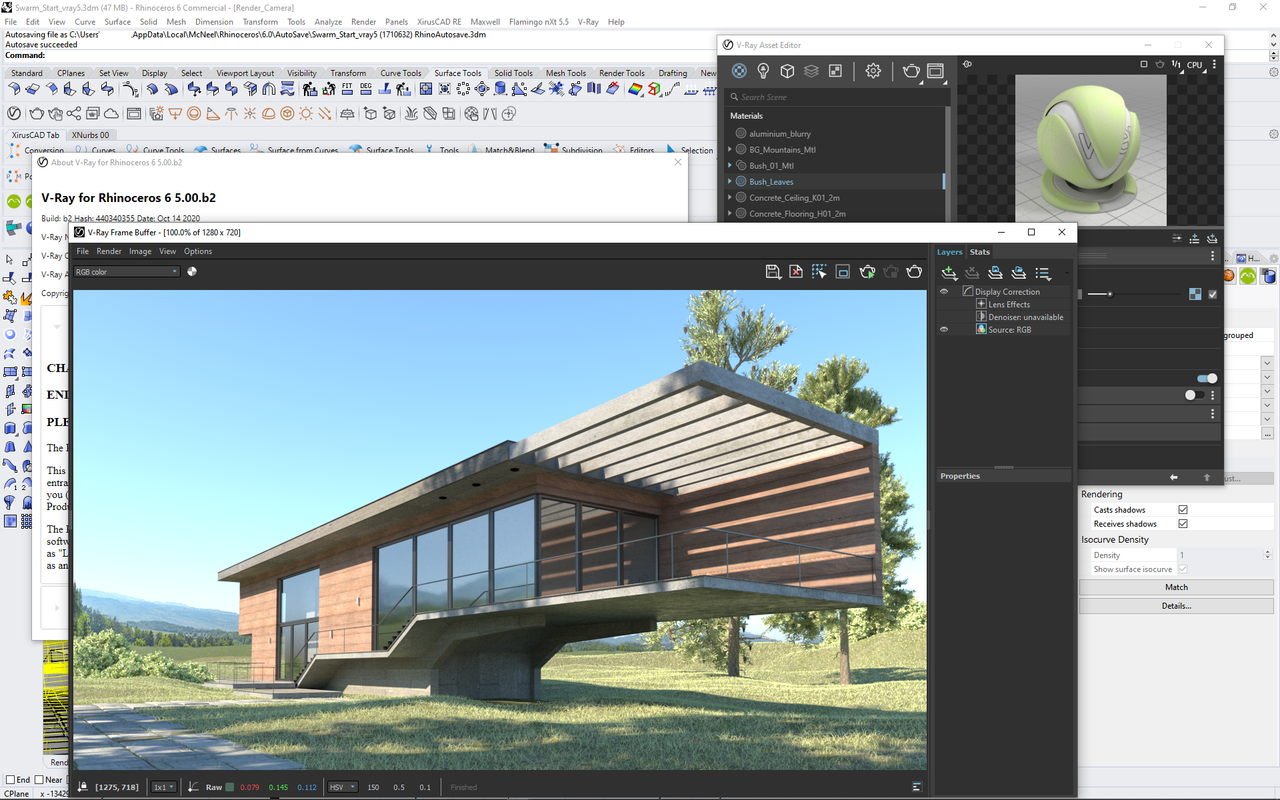Click the Frame Buffer render teapot
1280x800 pixels.
[914, 271]
